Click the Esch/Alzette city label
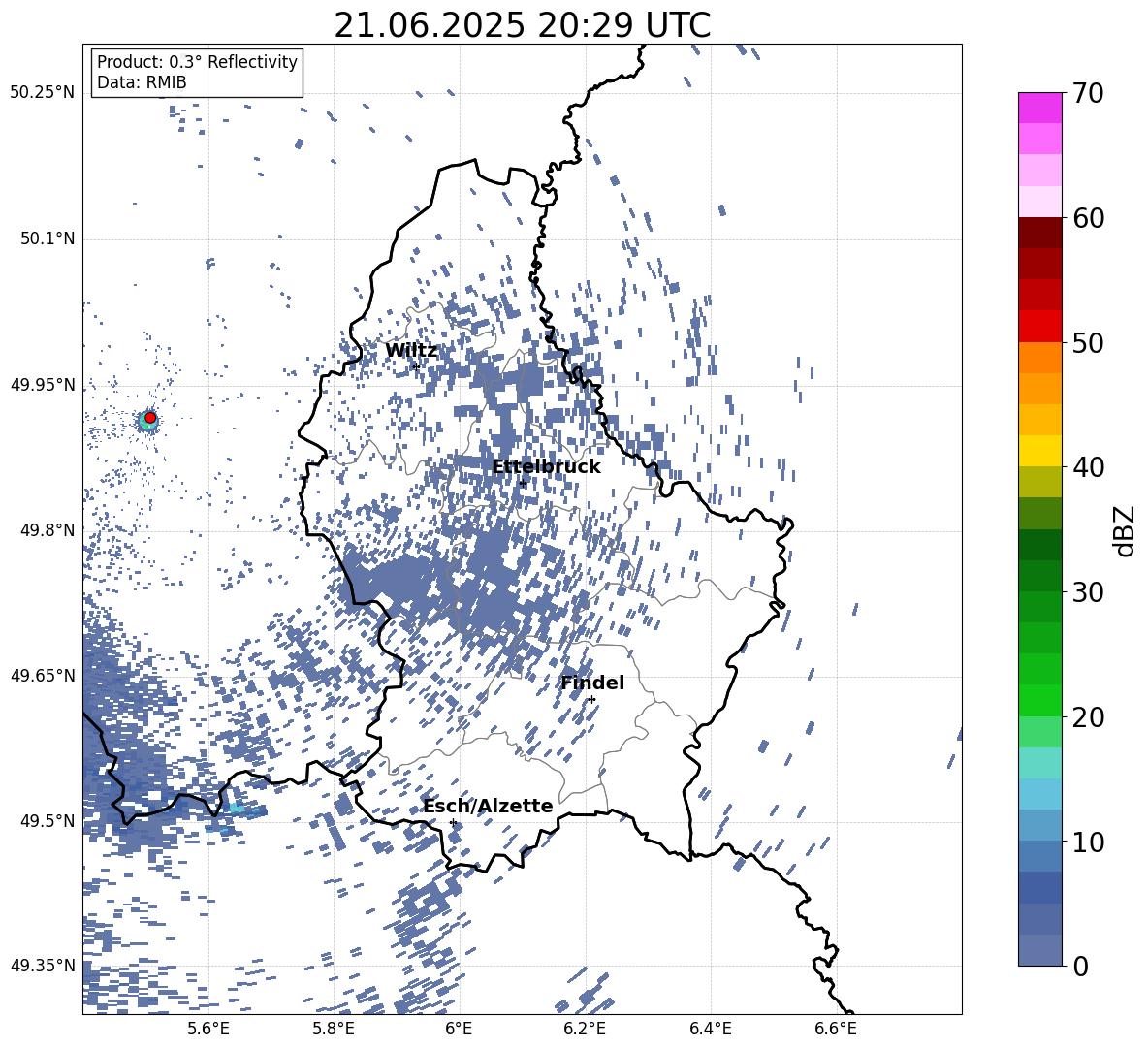The width and height of the screenshot is (1148, 1048). (488, 806)
